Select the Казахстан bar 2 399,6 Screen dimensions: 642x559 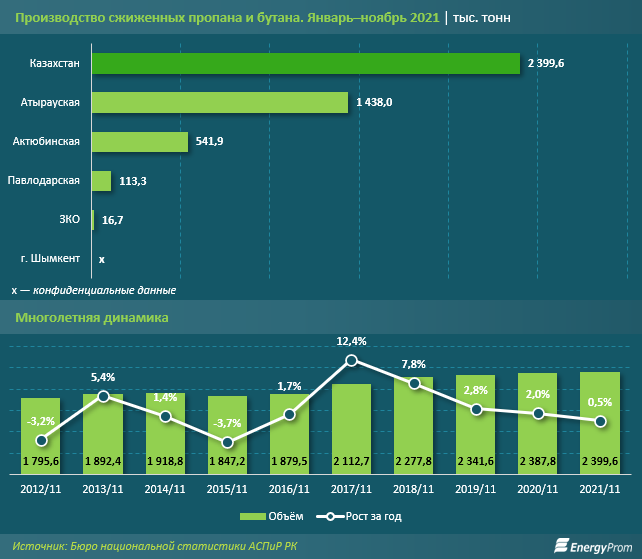click(x=306, y=63)
